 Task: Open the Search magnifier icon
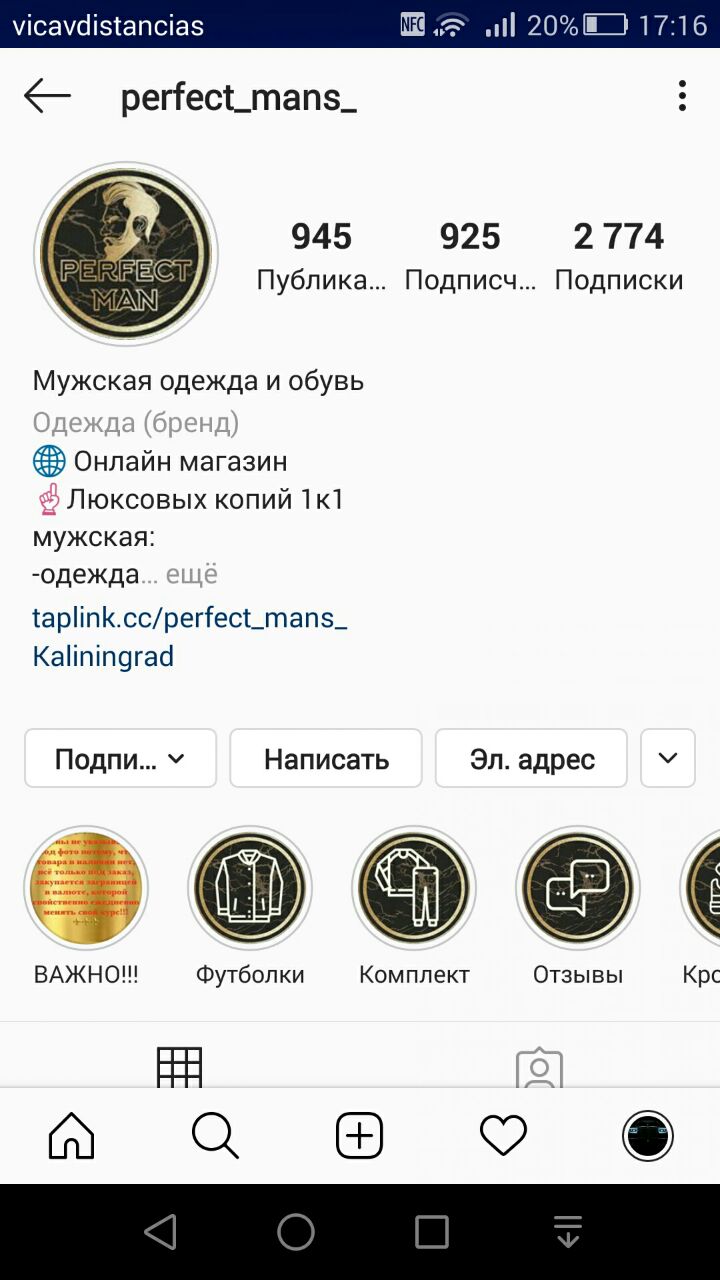[215, 1136]
